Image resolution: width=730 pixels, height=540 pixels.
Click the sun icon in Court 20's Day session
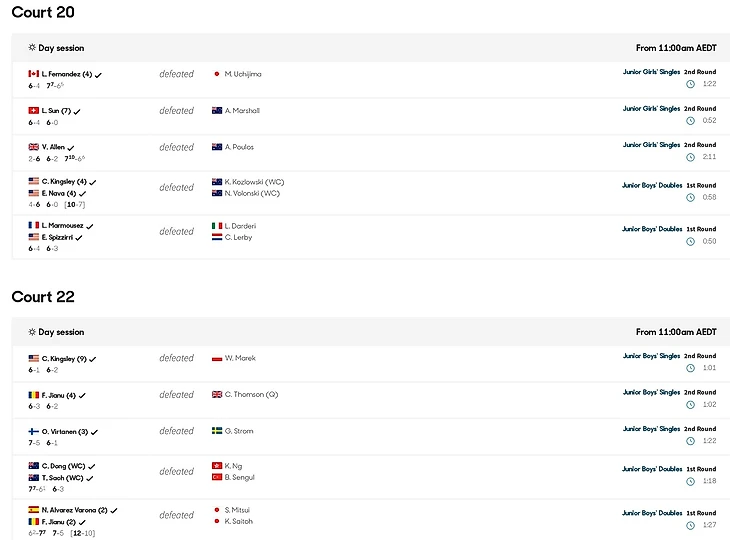tap(32, 48)
